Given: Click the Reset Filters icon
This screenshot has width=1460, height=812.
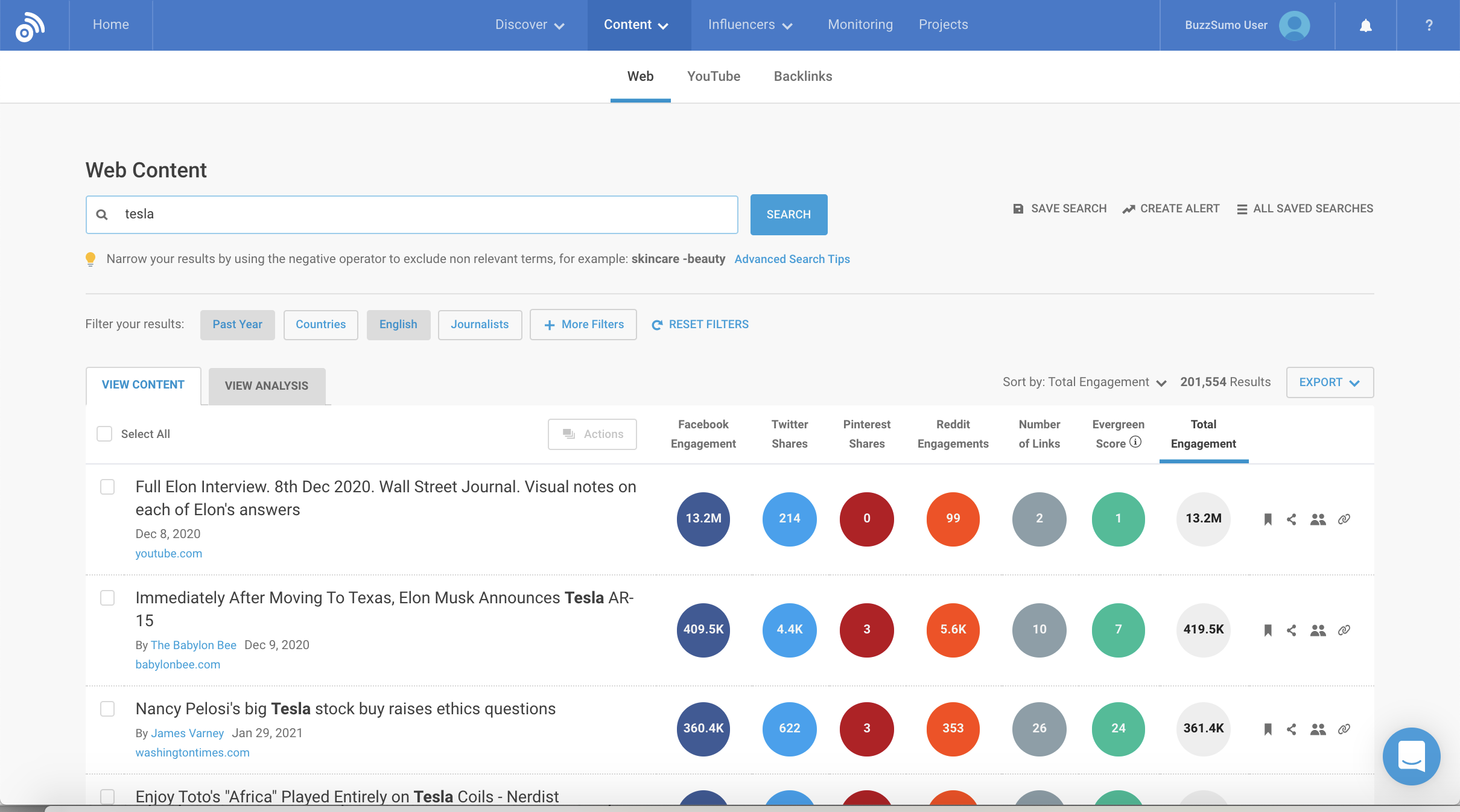Looking at the screenshot, I should pyautogui.click(x=656, y=324).
